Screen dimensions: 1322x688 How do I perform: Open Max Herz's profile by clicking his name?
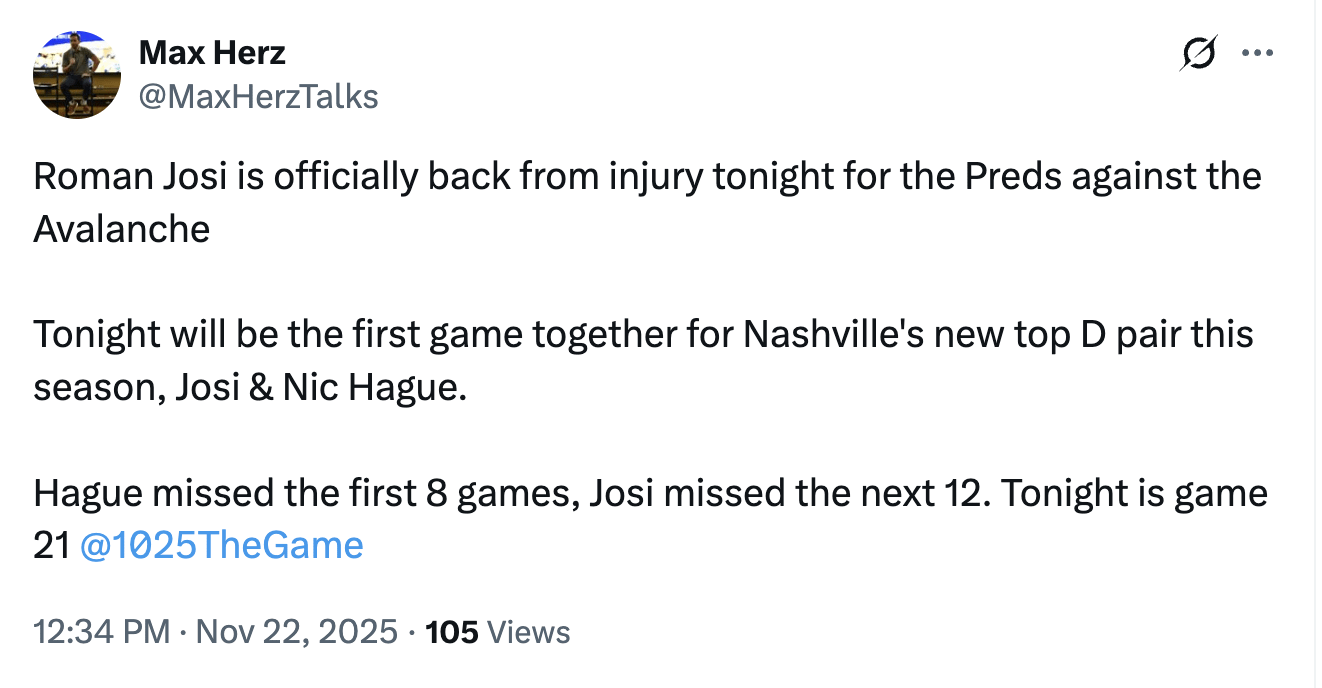click(x=213, y=51)
